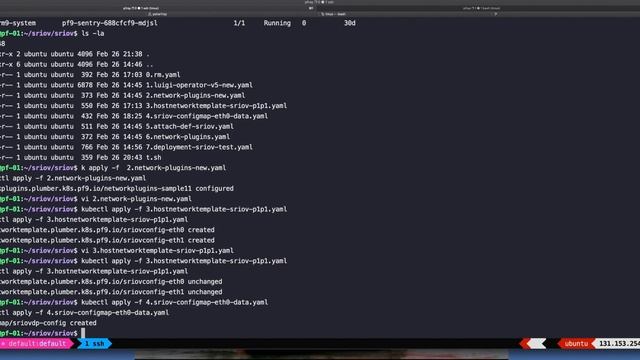The width and height of the screenshot is (640, 360).
Task: Click the vi 2.network-plugins-new.yaml command
Action: click(136, 199)
